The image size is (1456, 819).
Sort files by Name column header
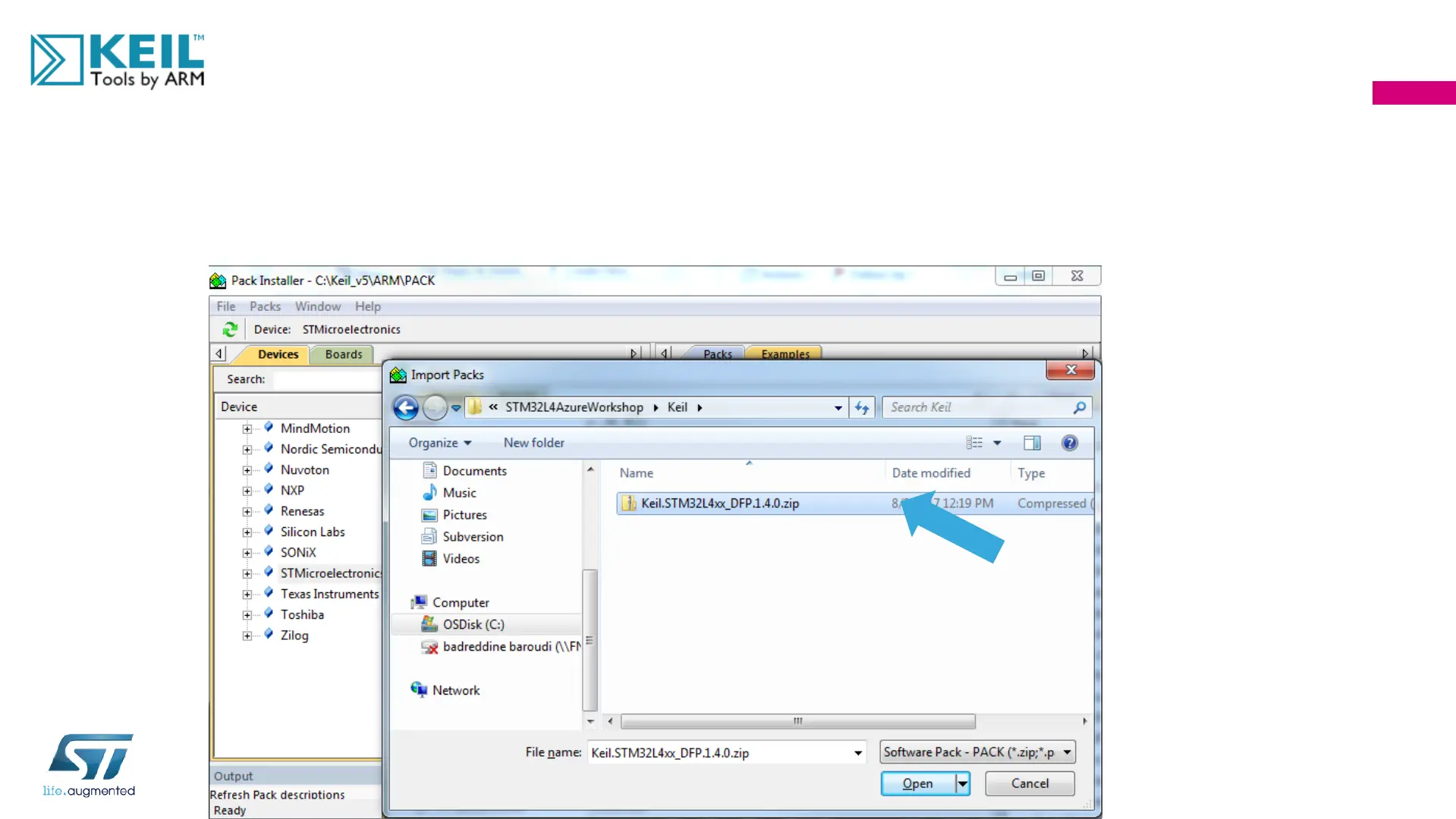tap(636, 473)
